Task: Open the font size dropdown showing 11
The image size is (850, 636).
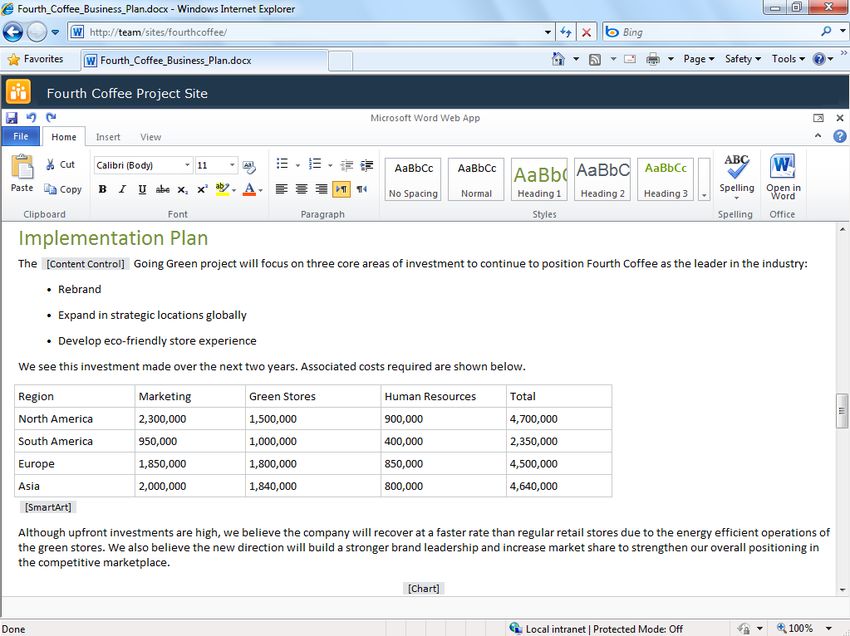Action: (232, 165)
